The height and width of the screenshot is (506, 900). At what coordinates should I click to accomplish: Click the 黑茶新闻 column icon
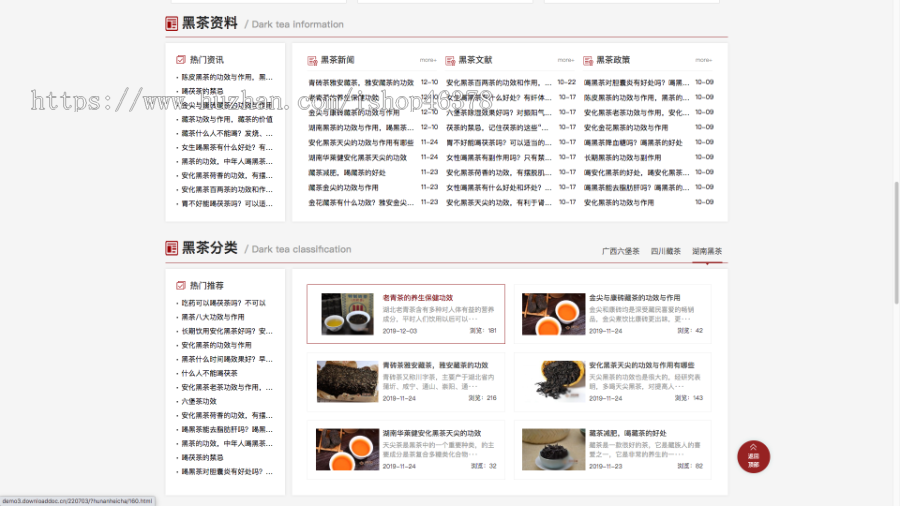click(312, 60)
